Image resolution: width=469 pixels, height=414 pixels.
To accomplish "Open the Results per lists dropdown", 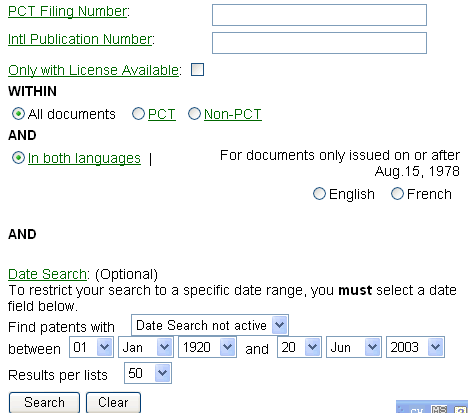I will (x=148, y=373).
